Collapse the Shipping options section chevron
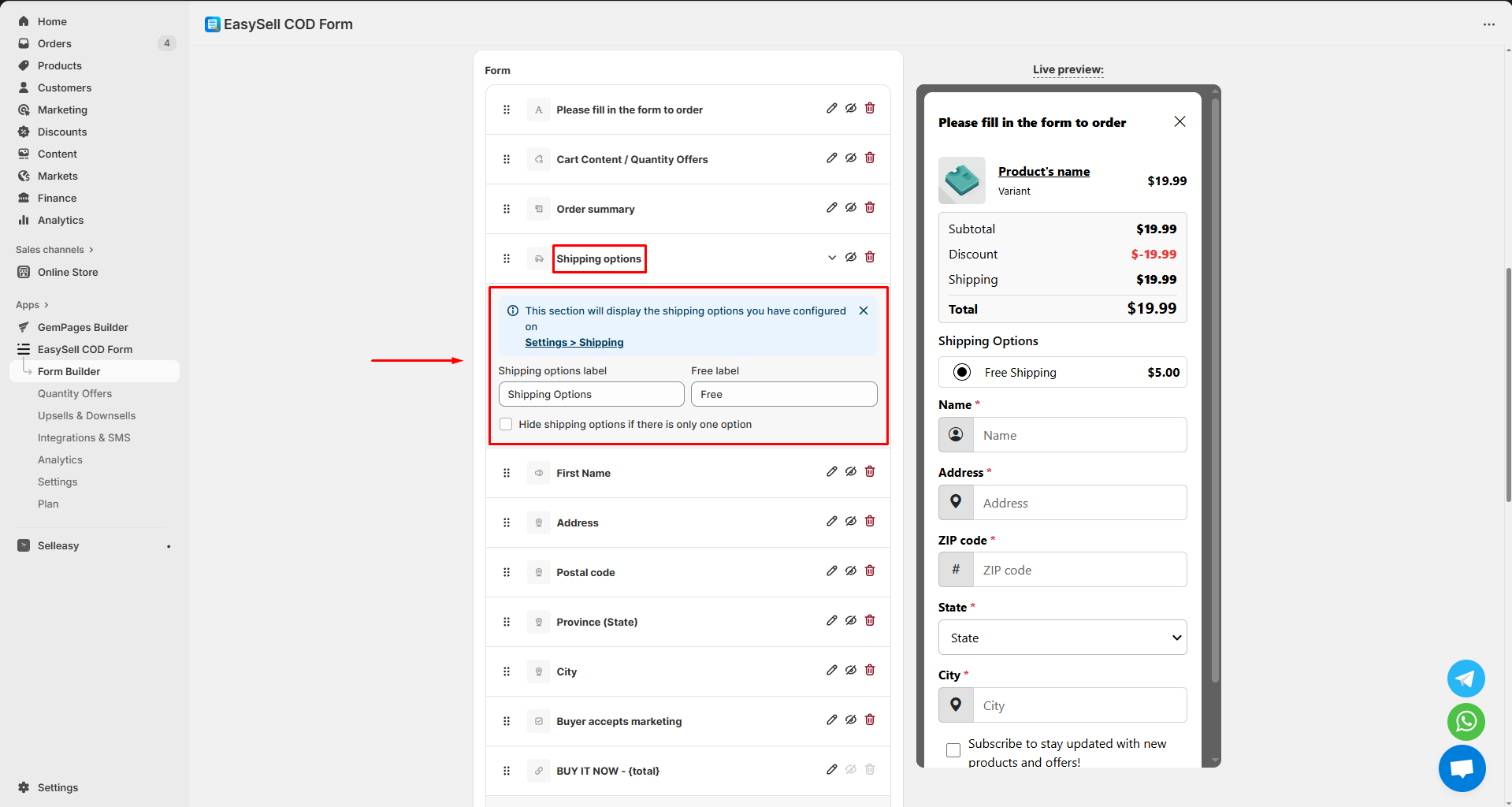The width and height of the screenshot is (1512, 807). click(x=831, y=258)
